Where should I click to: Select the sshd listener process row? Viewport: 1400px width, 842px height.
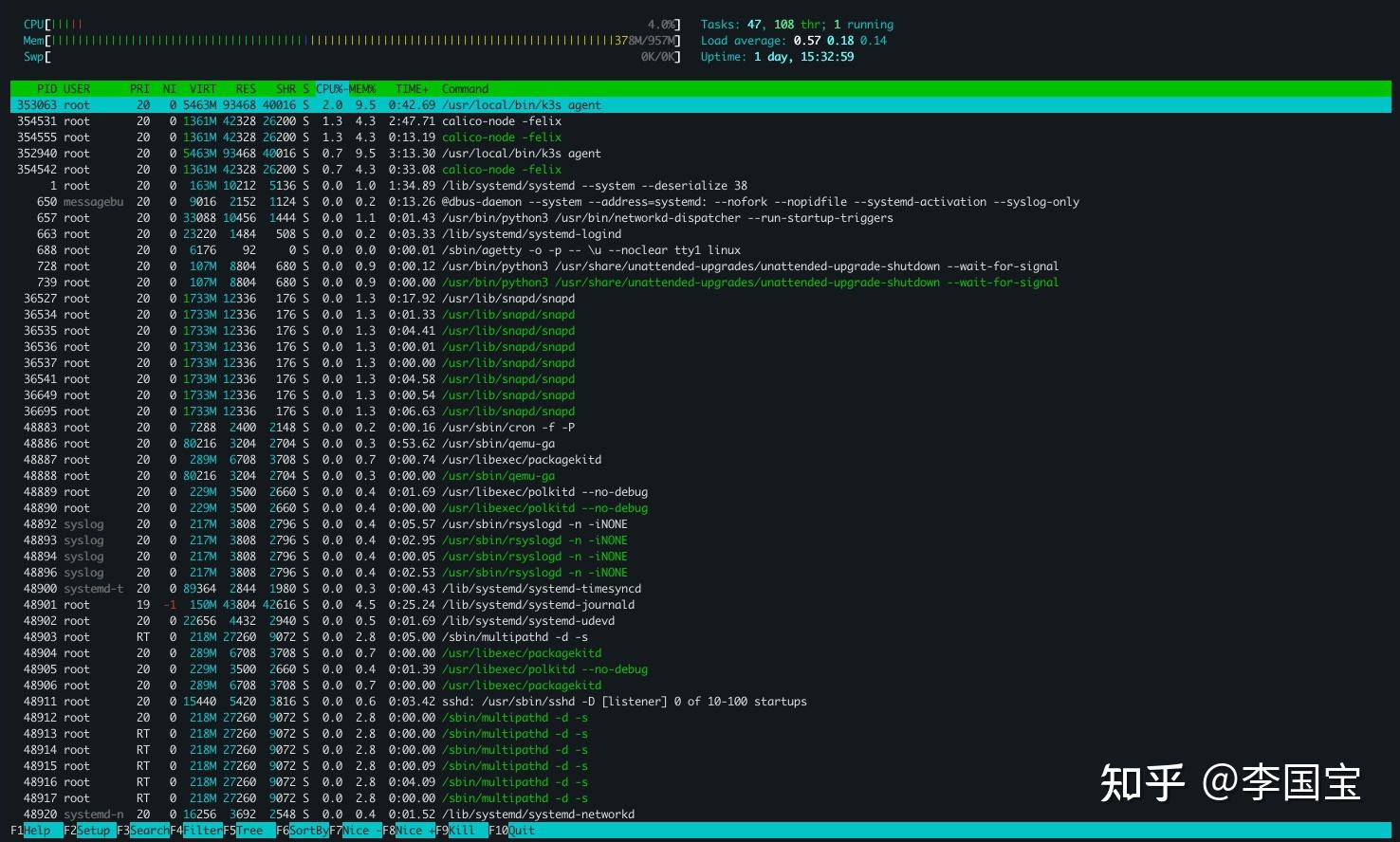click(623, 702)
